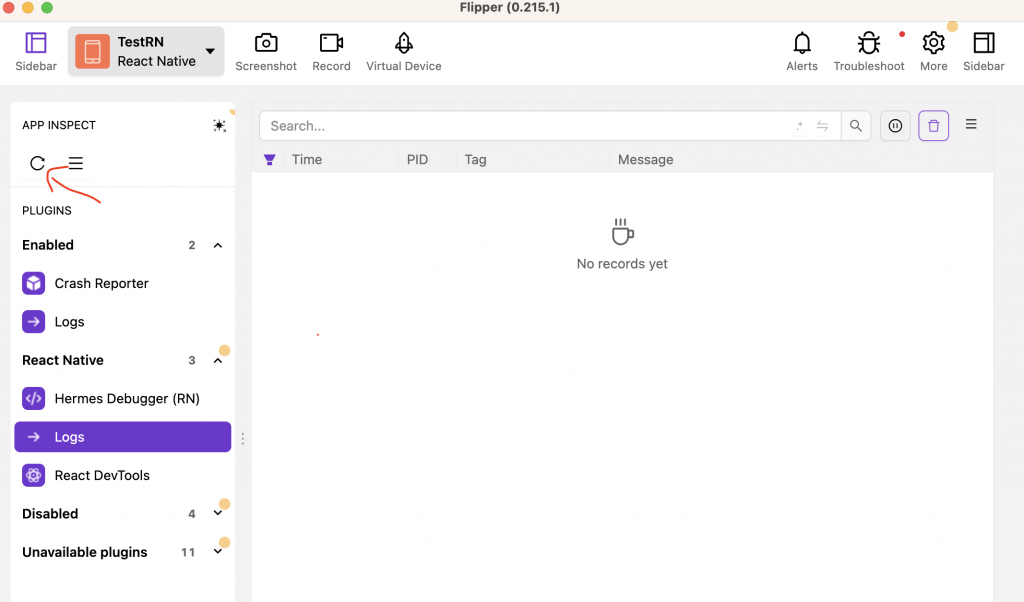Screen dimensions: 1024x602
Task: Click the refresh icon under App Inspect
Action: pyautogui.click(x=37, y=163)
